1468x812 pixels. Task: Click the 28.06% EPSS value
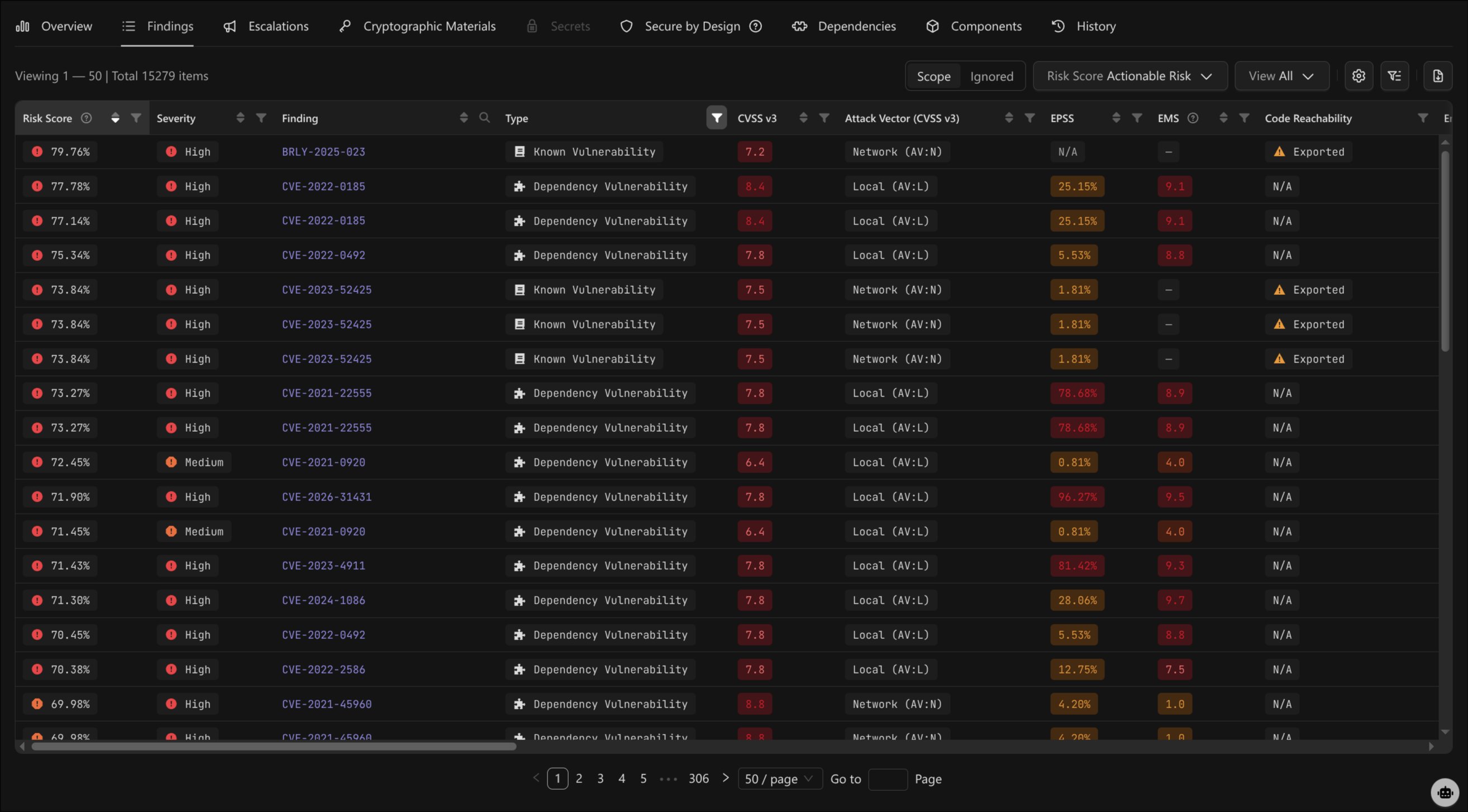pos(1077,600)
